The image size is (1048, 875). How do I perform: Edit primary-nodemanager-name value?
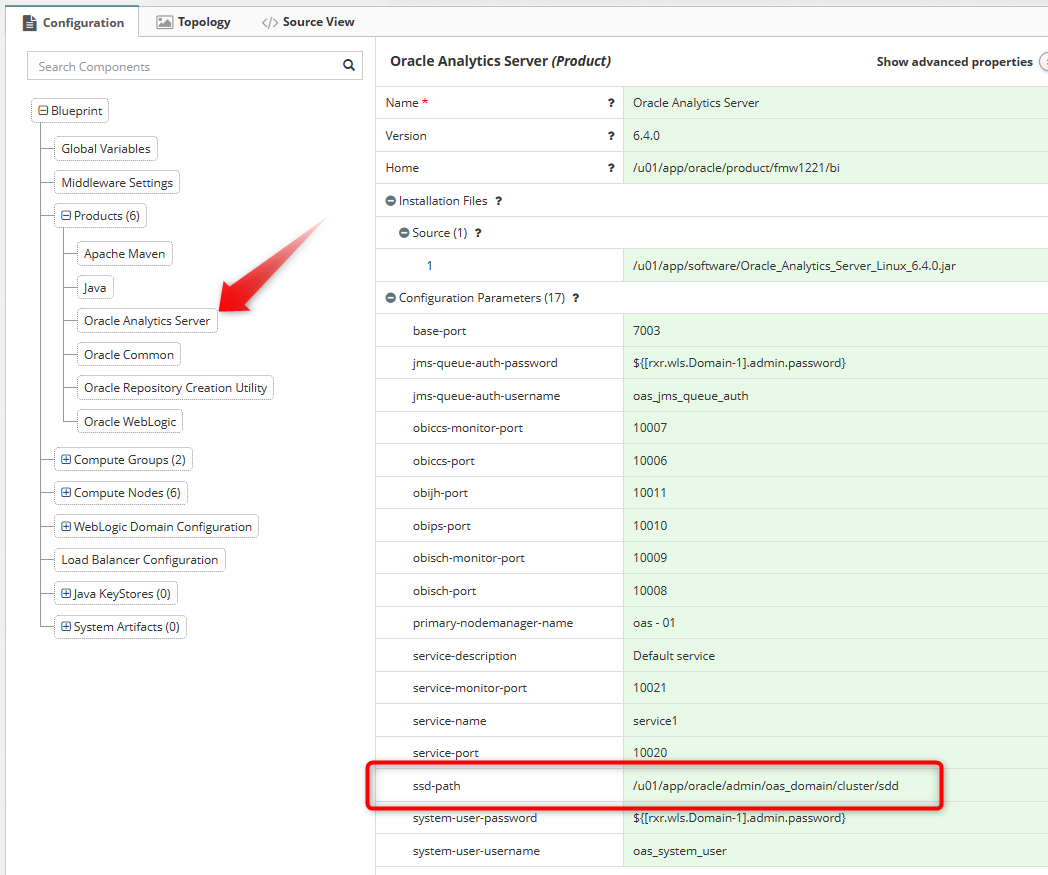[x=835, y=623]
